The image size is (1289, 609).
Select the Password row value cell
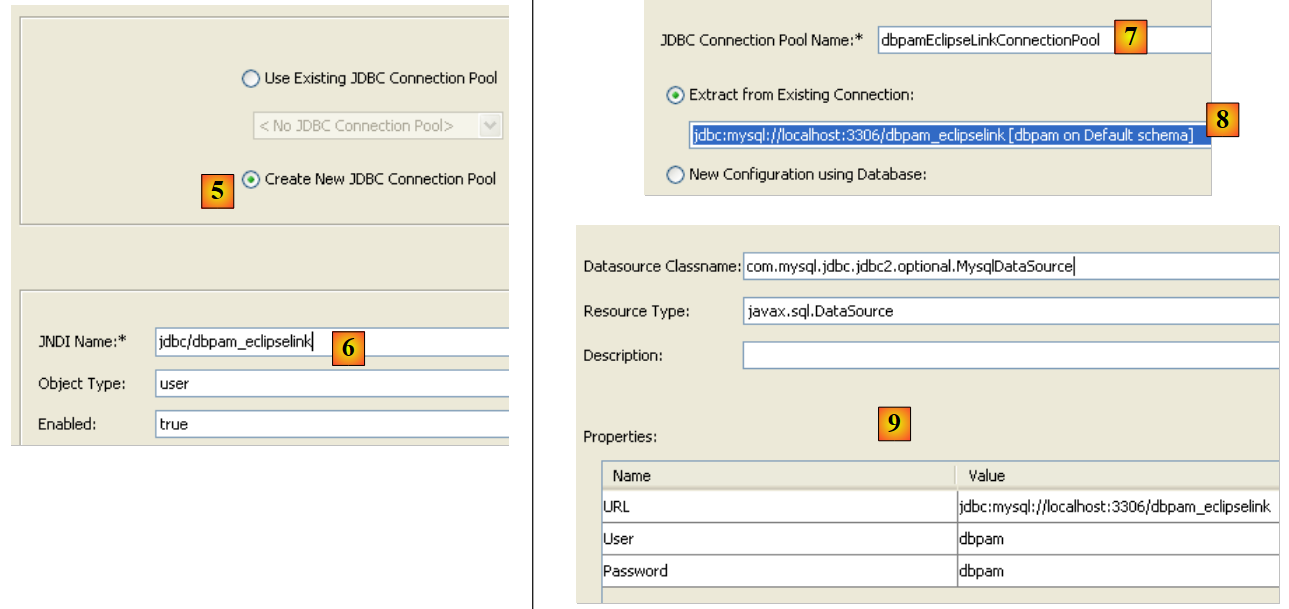coord(1116,571)
